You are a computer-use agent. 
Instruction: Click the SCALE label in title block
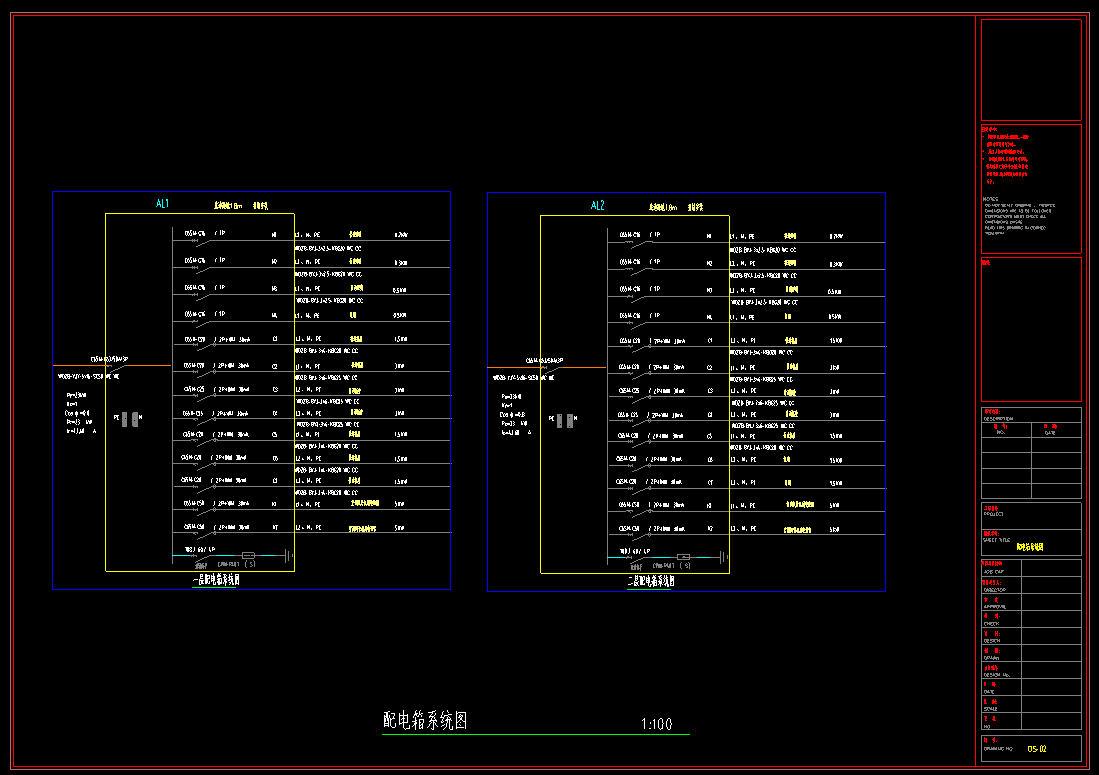[990, 708]
